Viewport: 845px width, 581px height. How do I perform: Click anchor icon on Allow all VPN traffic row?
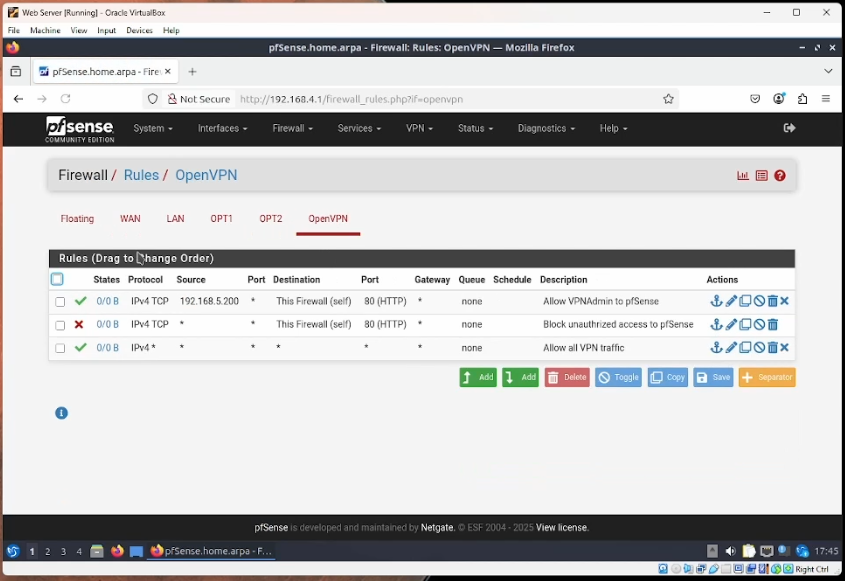716,348
